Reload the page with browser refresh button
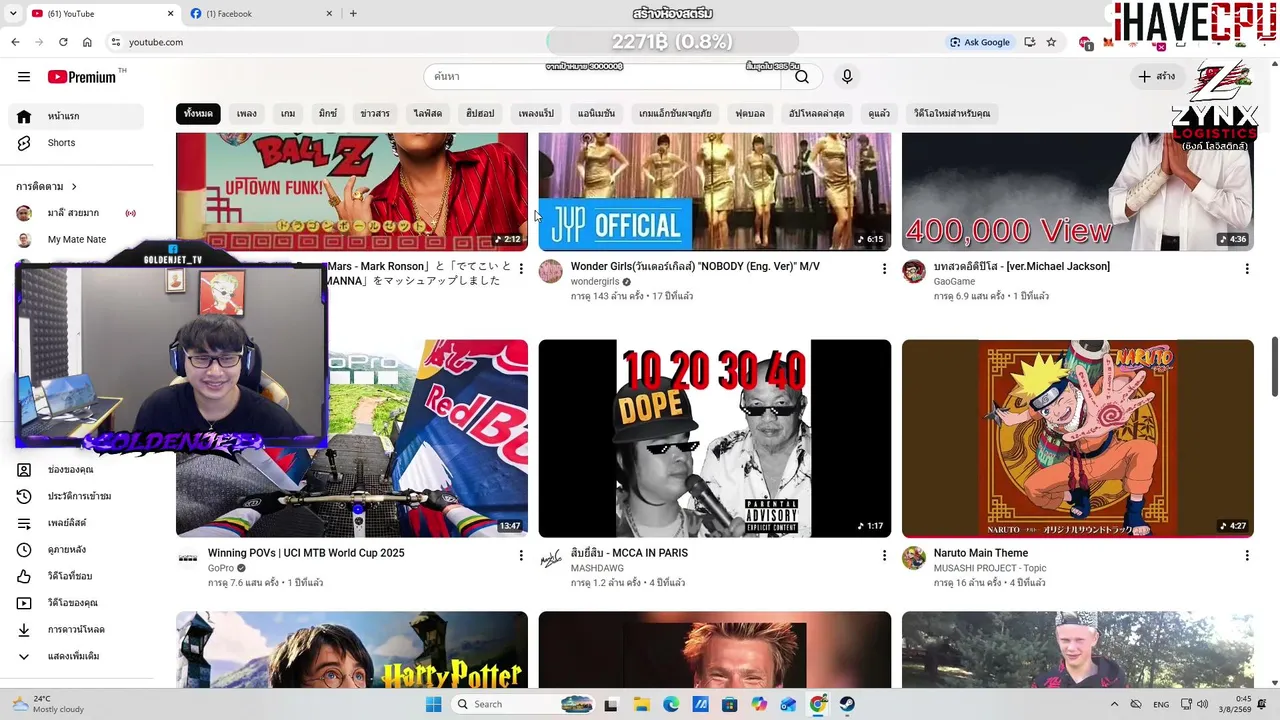1280x720 pixels. (x=63, y=42)
